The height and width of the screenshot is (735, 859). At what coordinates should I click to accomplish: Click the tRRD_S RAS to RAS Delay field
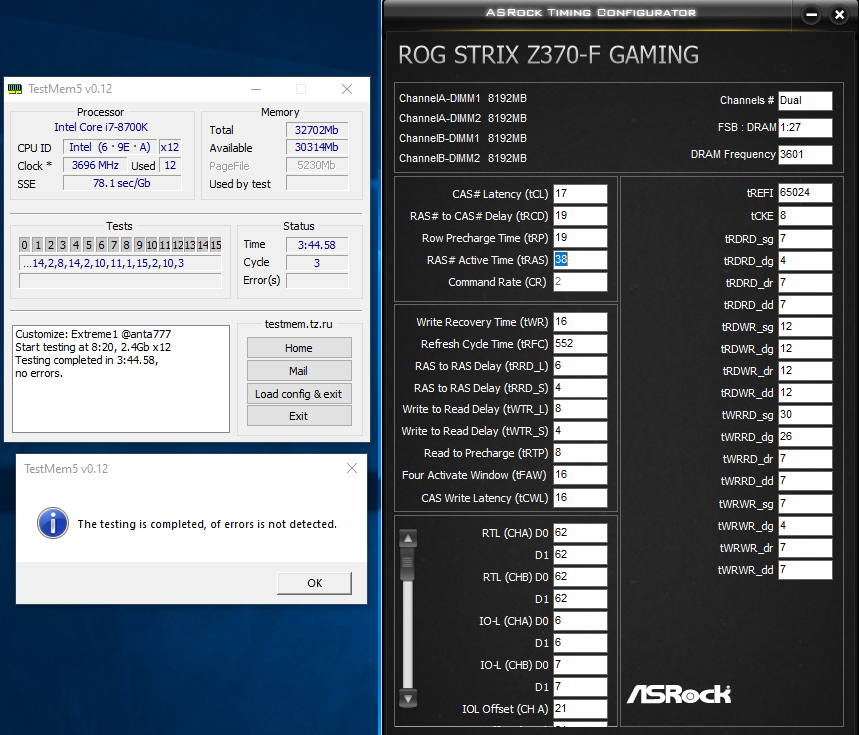[580, 388]
